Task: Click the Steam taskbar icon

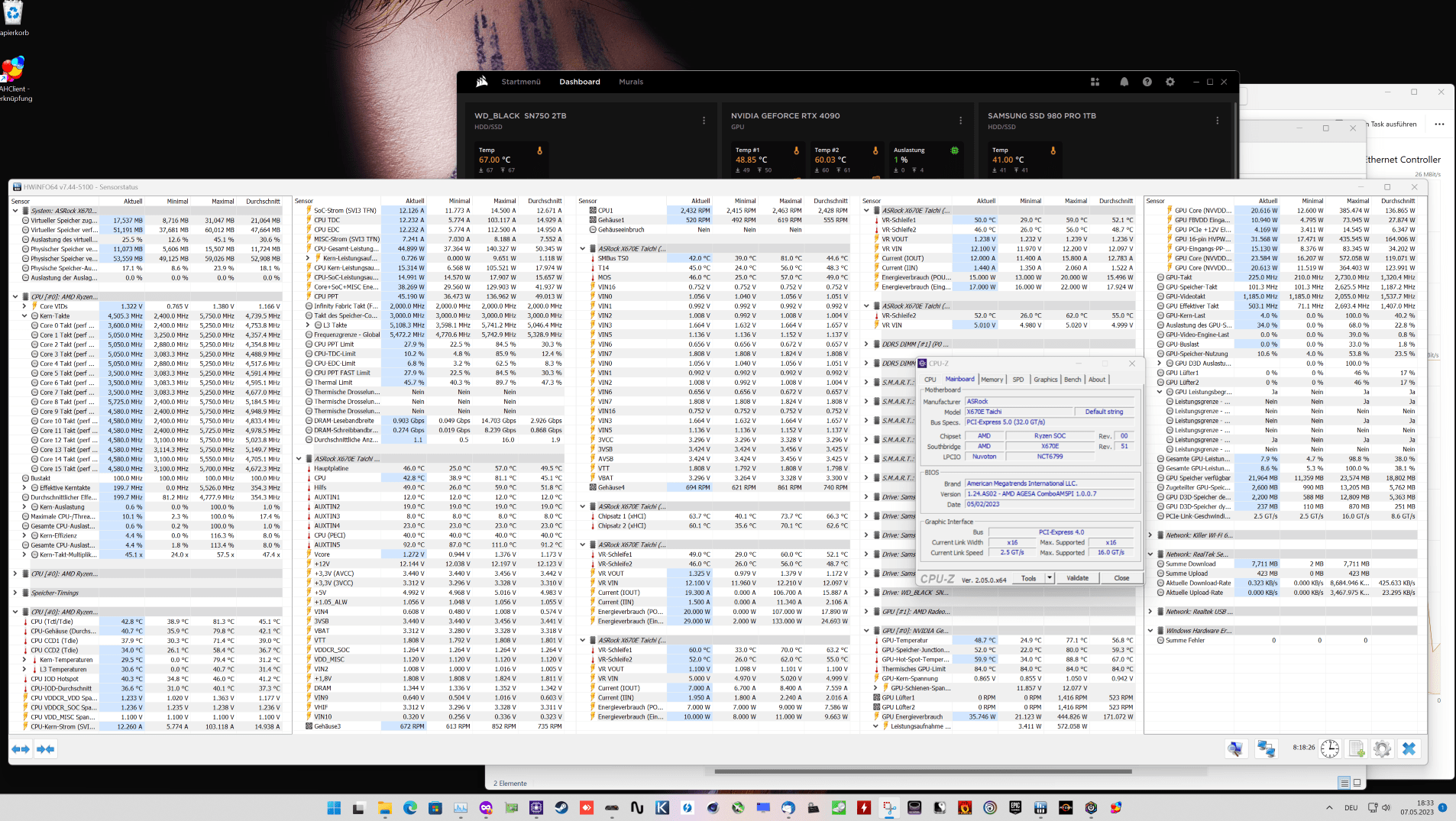Action: tap(561, 807)
